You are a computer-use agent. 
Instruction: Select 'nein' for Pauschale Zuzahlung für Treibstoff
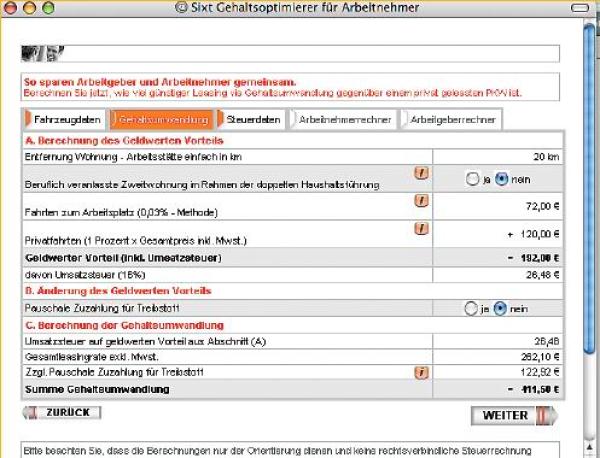(500, 308)
